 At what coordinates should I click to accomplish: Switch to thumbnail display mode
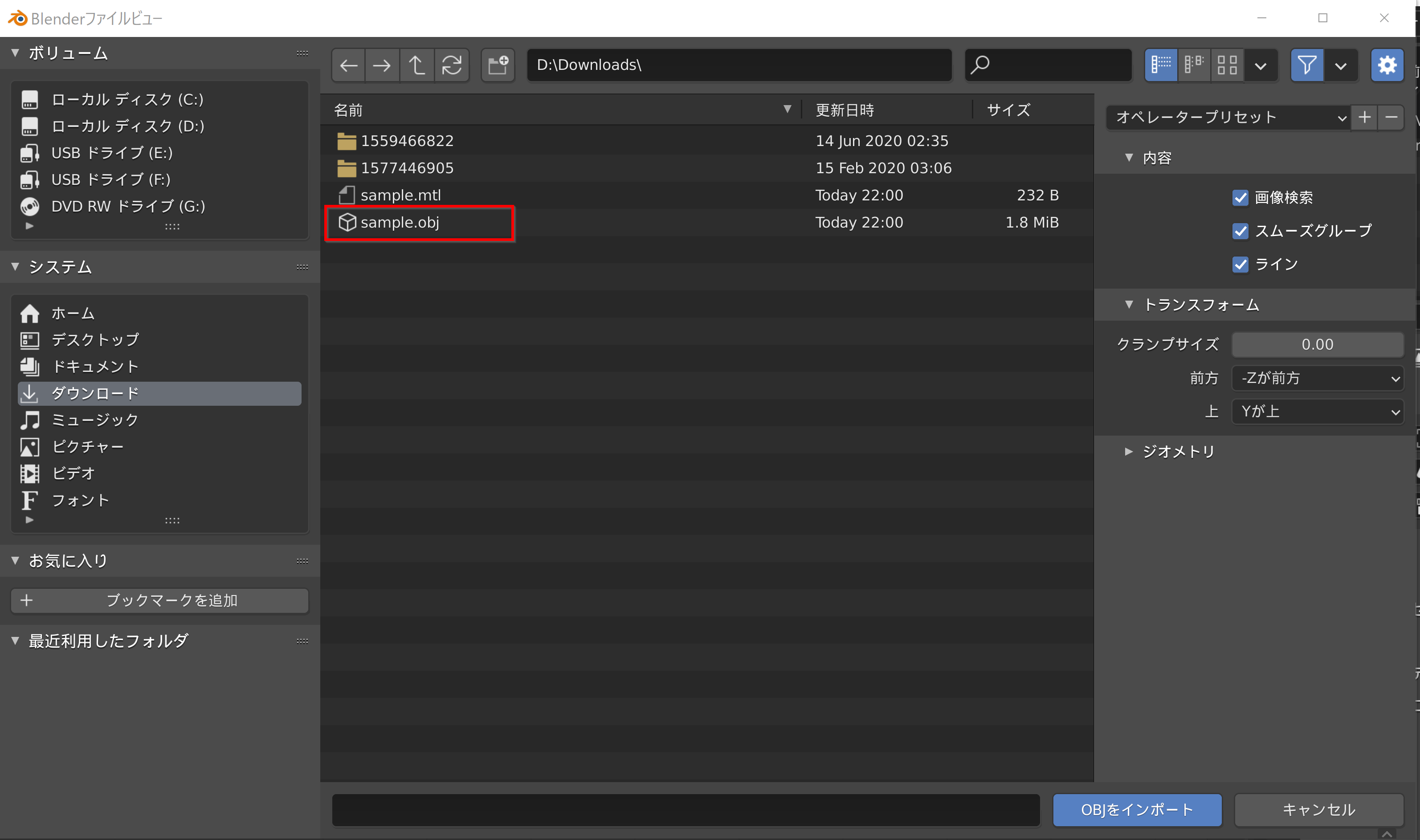(x=1227, y=65)
